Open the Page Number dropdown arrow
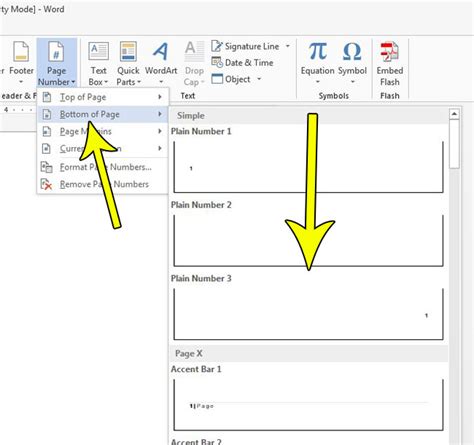This screenshot has width=474, height=445. click(73, 82)
